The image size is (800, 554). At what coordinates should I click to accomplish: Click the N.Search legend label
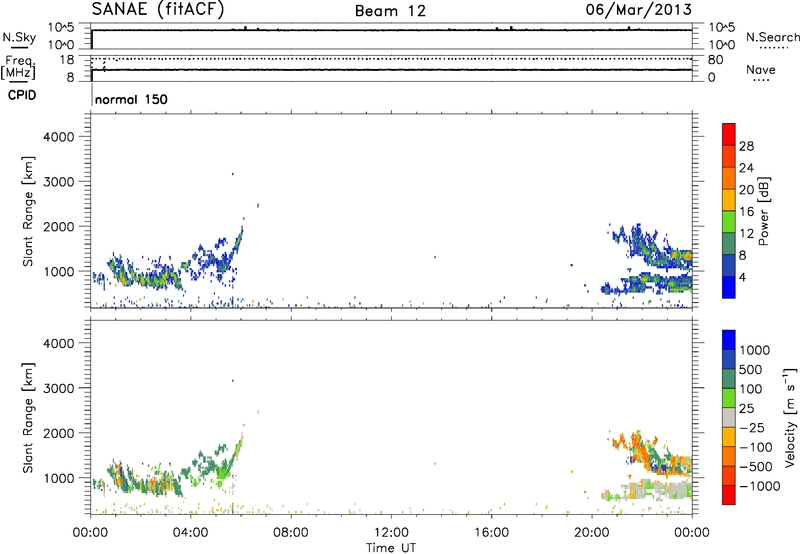click(772, 37)
